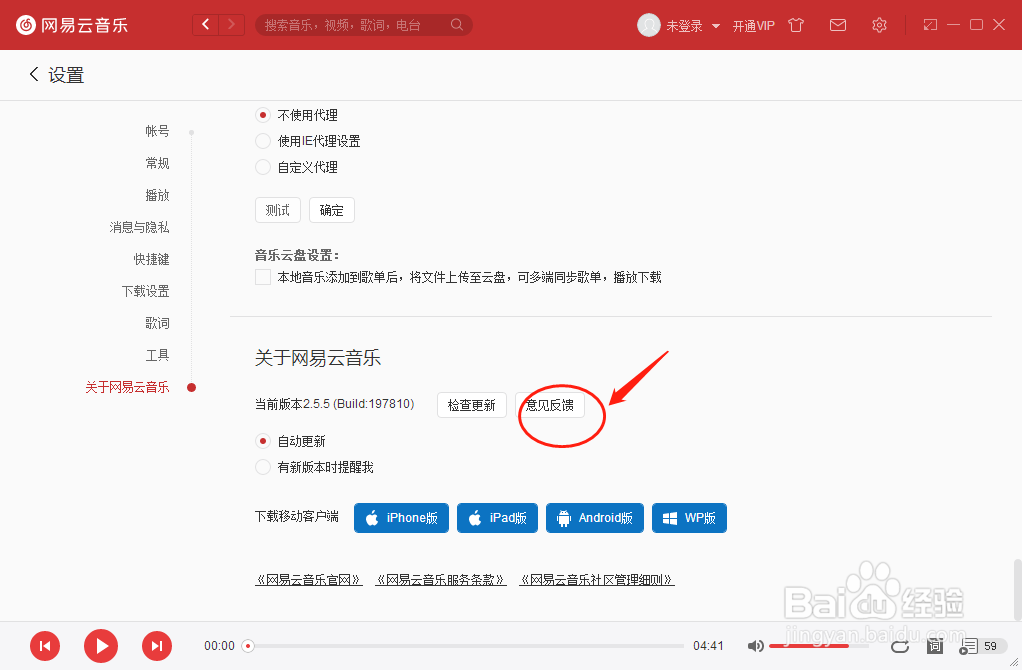Open the 《网易云音乐官网》 link
The height and width of the screenshot is (670, 1022).
(309, 579)
